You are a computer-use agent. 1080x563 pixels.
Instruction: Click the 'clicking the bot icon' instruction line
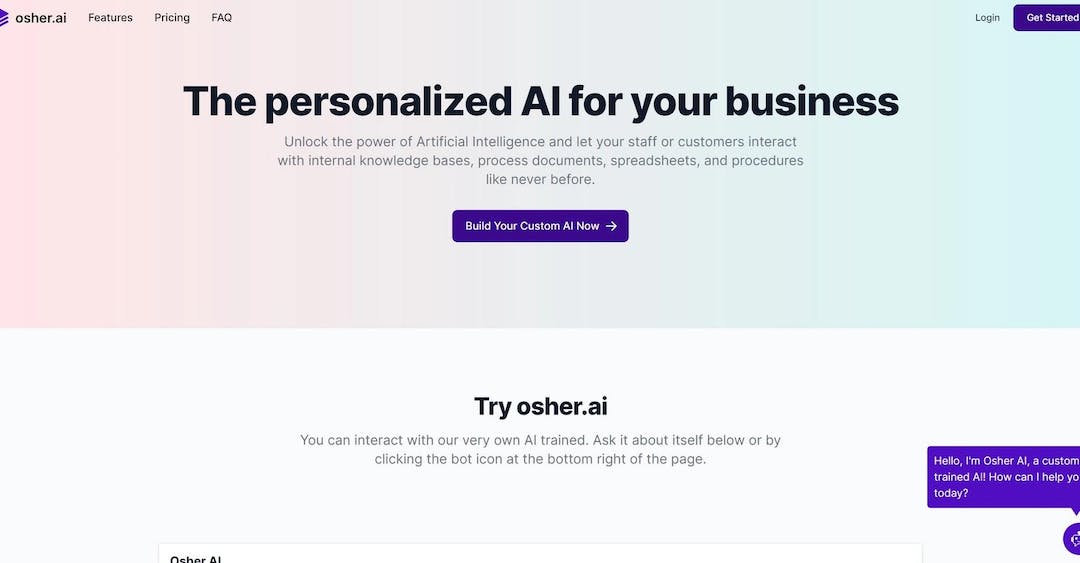pyautogui.click(x=541, y=459)
